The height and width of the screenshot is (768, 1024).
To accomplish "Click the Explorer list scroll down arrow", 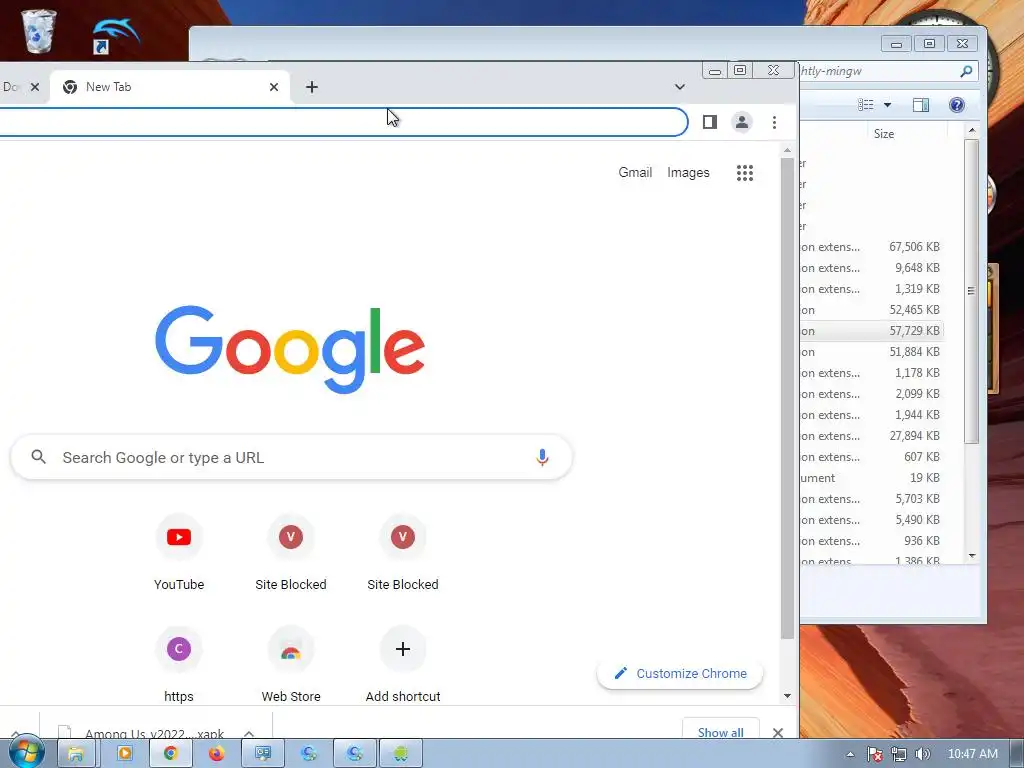I will point(972,556).
